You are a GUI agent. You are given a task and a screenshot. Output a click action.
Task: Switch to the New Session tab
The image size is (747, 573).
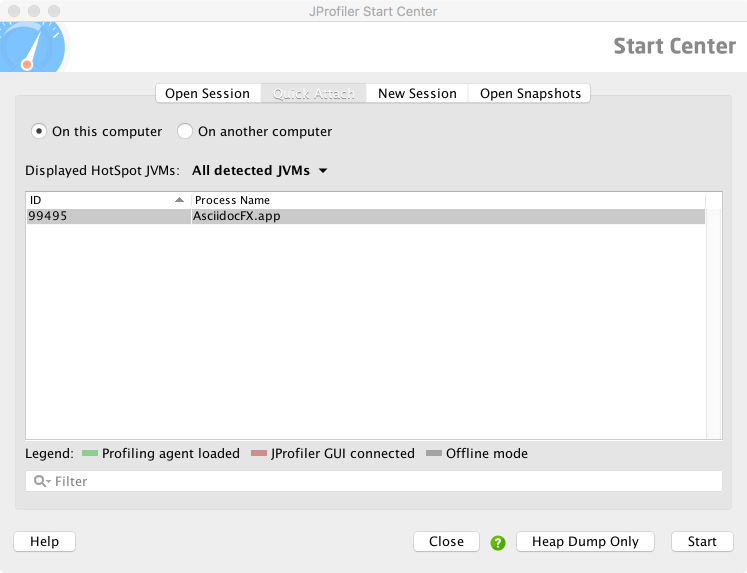pyautogui.click(x=417, y=93)
